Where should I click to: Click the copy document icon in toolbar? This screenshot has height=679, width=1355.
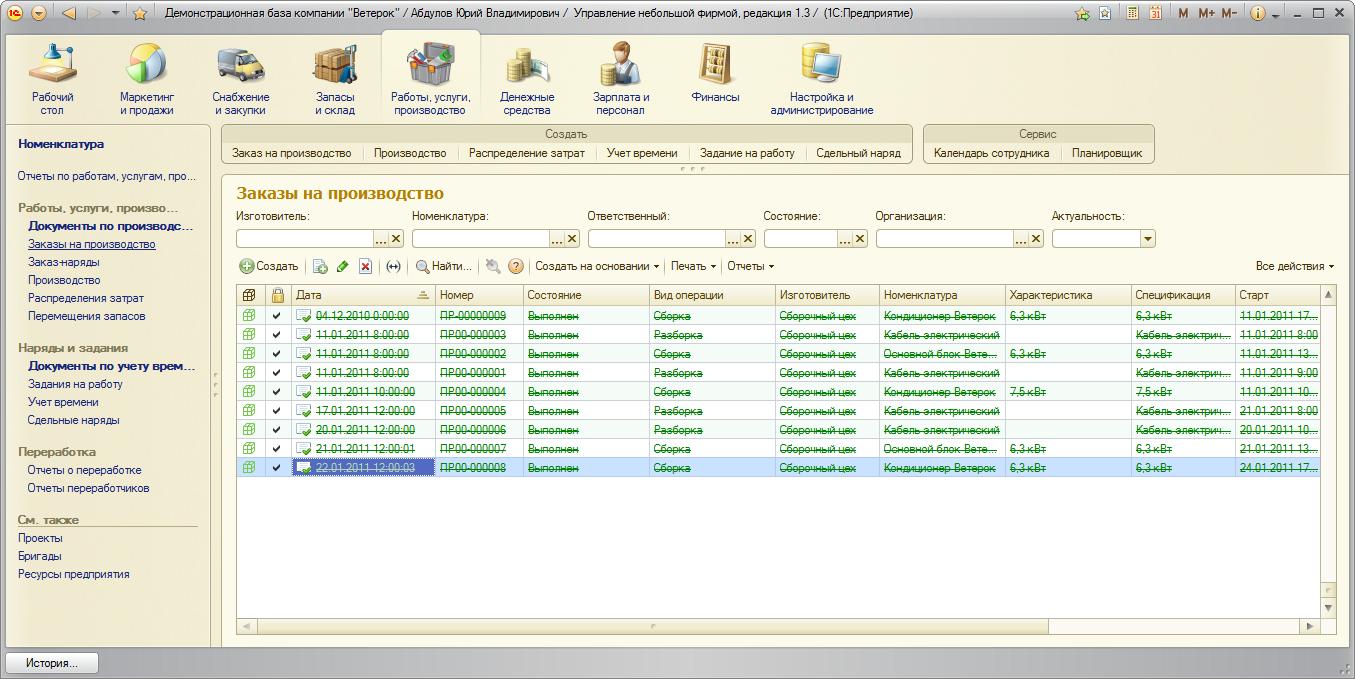pos(320,266)
